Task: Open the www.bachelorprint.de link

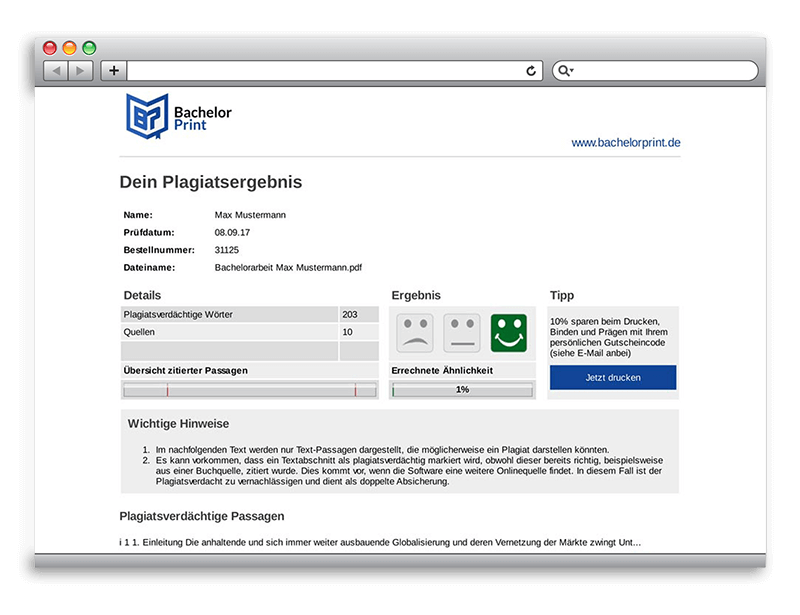Action: tap(626, 143)
